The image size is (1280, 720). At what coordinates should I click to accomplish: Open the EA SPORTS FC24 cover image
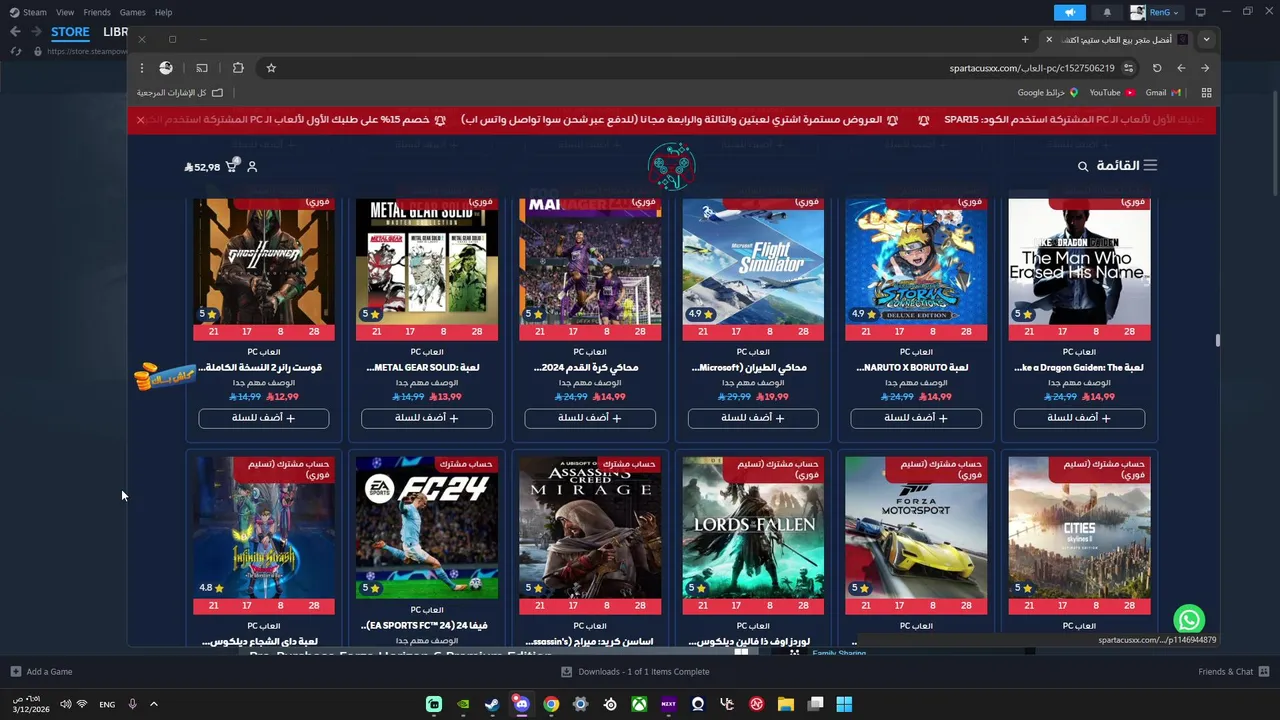tap(427, 527)
